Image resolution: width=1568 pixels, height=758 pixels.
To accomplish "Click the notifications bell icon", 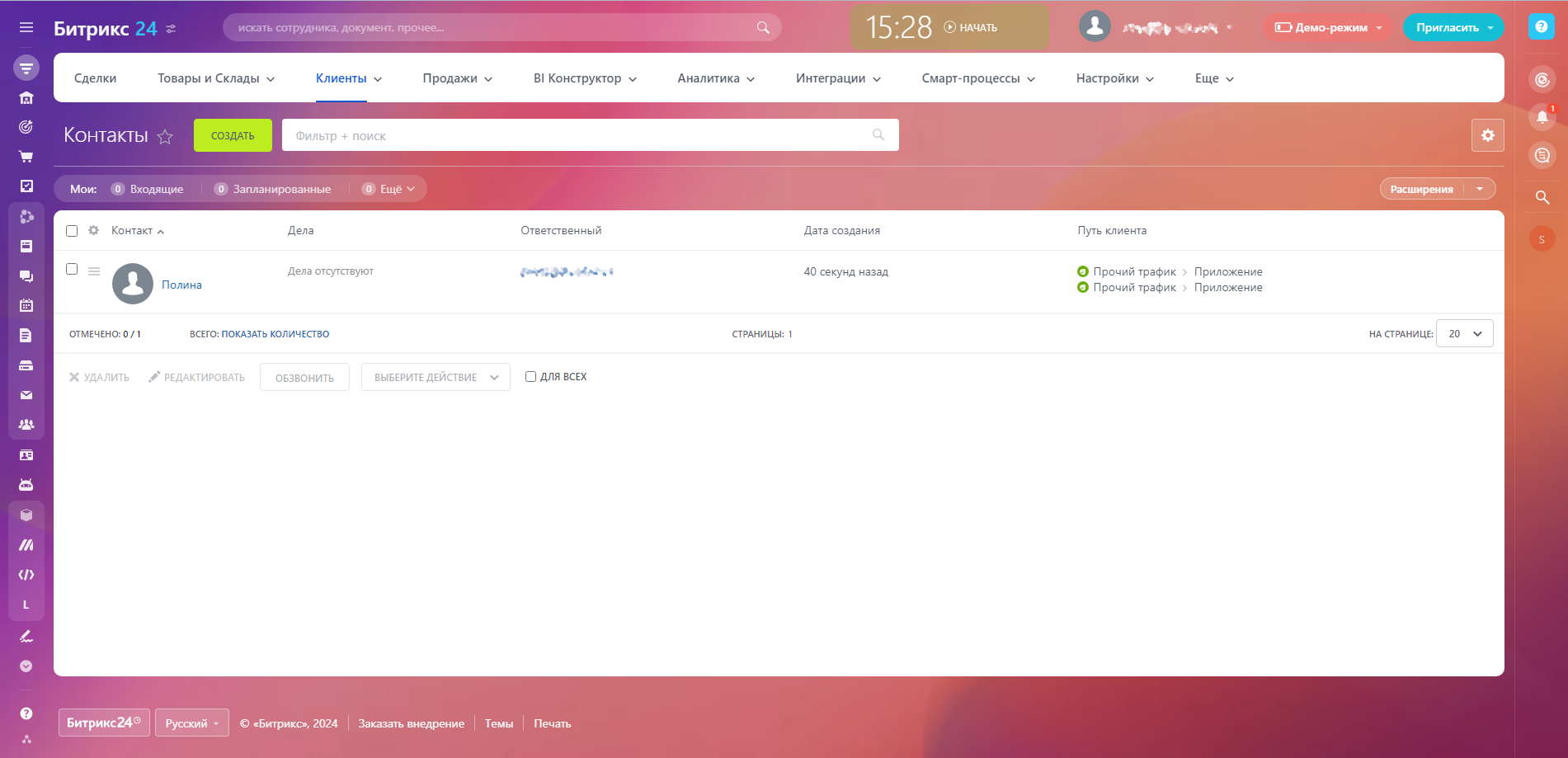I will click(1542, 117).
